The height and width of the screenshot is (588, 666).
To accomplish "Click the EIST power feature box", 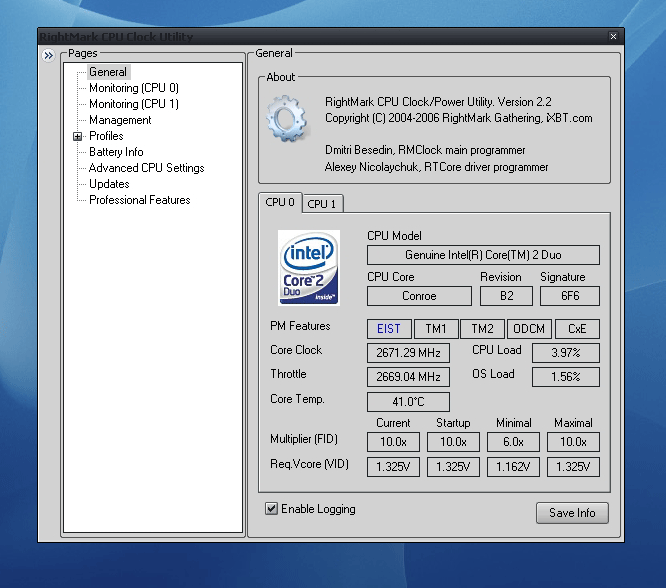I will [x=389, y=329].
